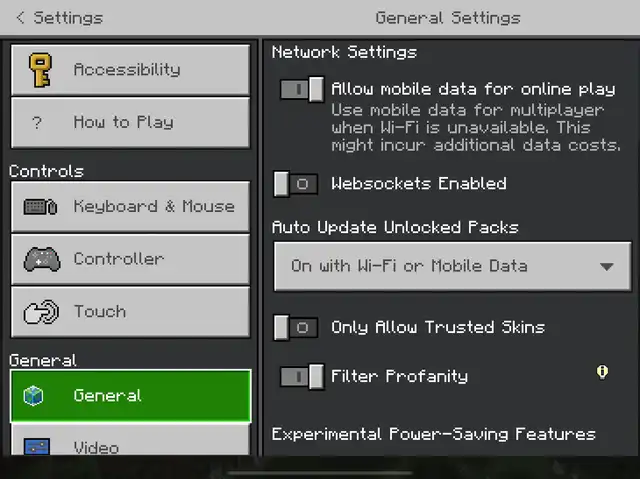Open the Auto Update Unlocked Packs dropdown
The height and width of the screenshot is (479, 640).
[x=453, y=266]
